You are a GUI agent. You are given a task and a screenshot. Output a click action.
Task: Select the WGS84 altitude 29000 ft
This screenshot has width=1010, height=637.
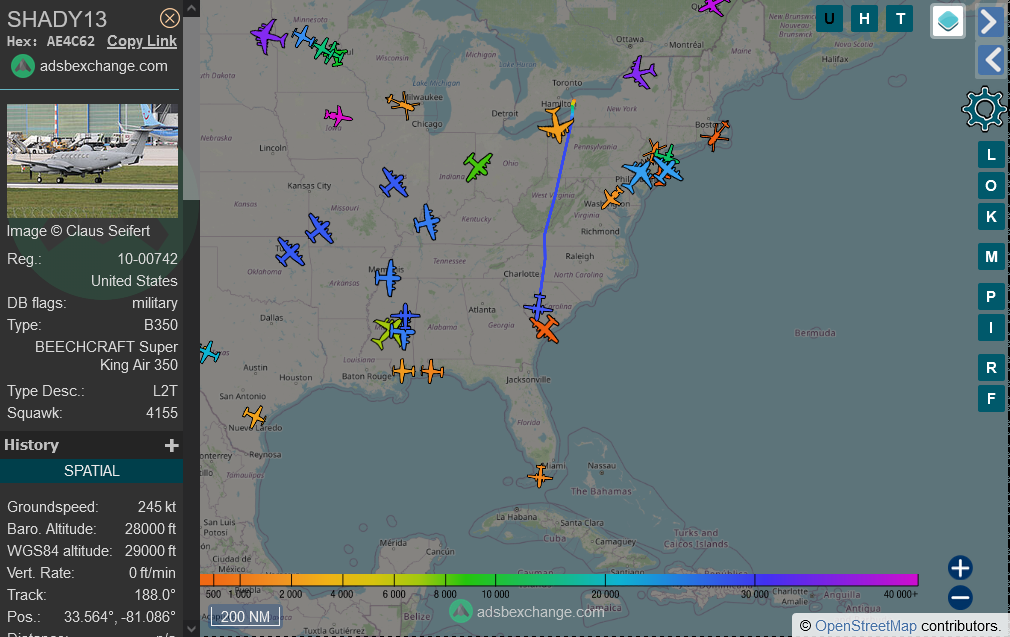(150, 551)
